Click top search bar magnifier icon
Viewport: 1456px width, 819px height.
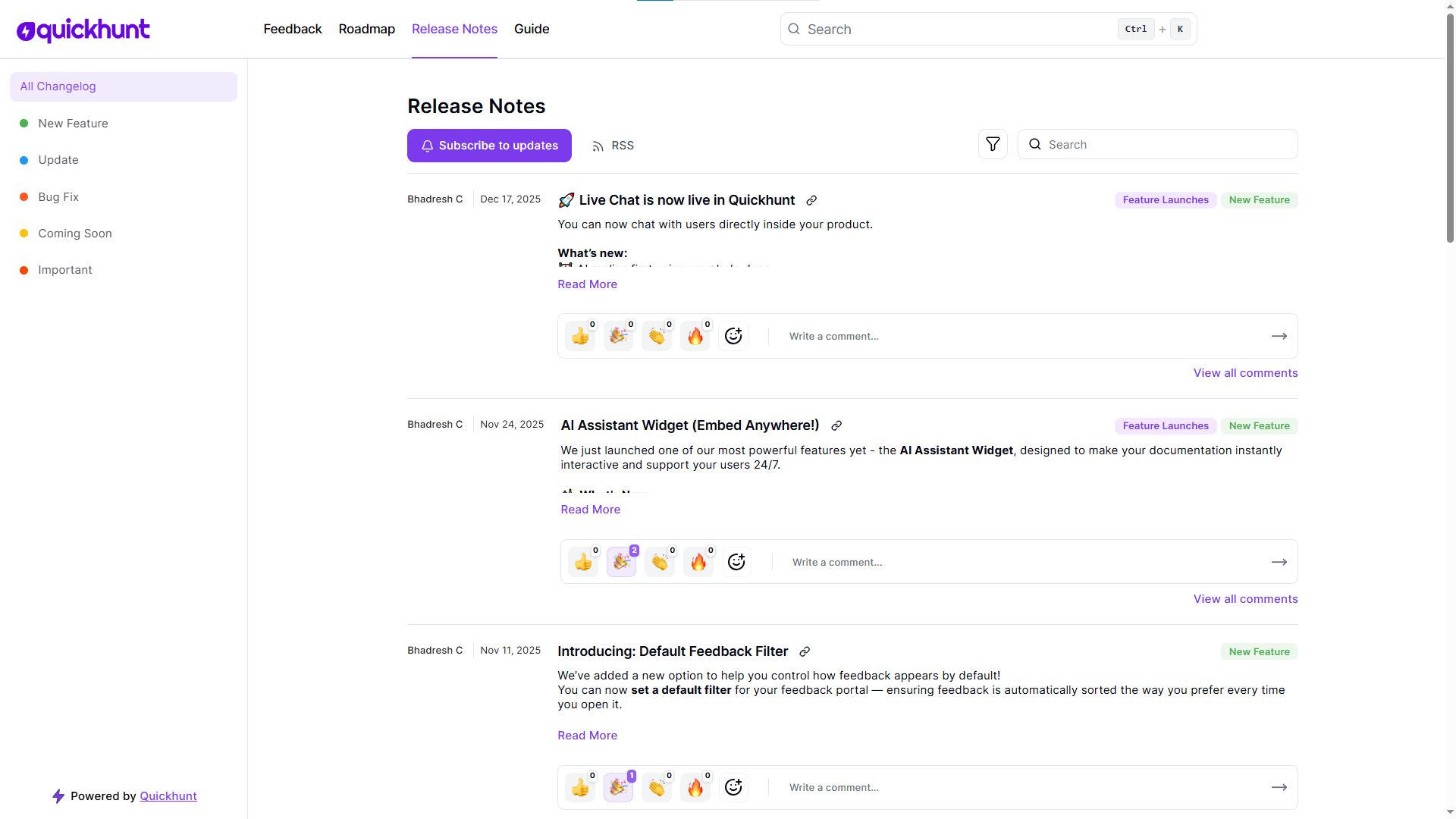click(794, 29)
